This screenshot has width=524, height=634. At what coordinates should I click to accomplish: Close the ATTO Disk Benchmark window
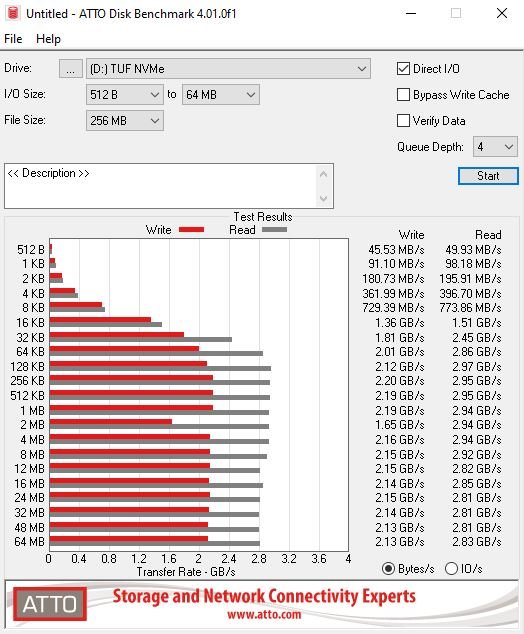tap(502, 13)
